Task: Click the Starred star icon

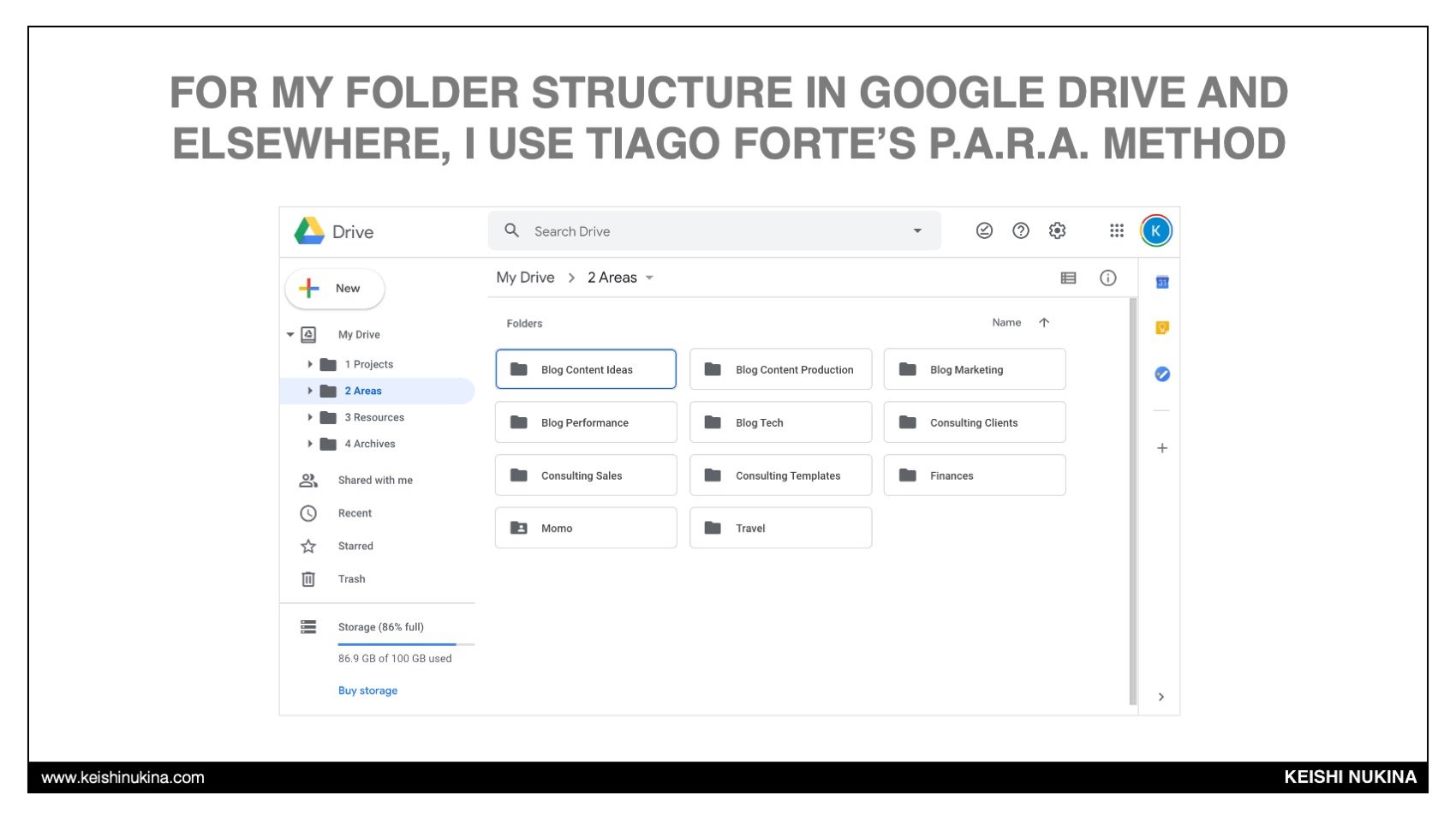Action: pyautogui.click(x=308, y=547)
